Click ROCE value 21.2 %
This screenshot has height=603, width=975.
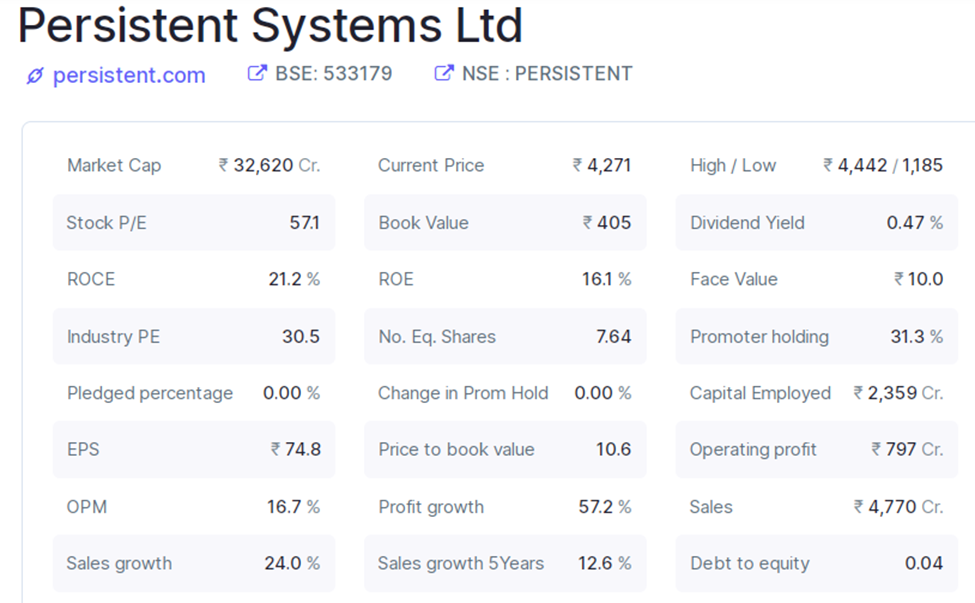tap(294, 279)
